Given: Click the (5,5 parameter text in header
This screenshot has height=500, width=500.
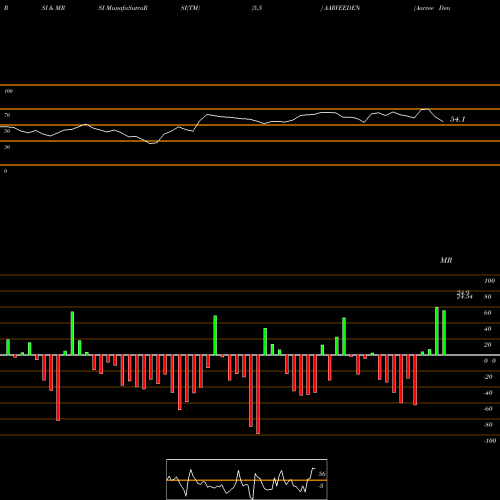Looking at the screenshot, I should tap(256, 8).
